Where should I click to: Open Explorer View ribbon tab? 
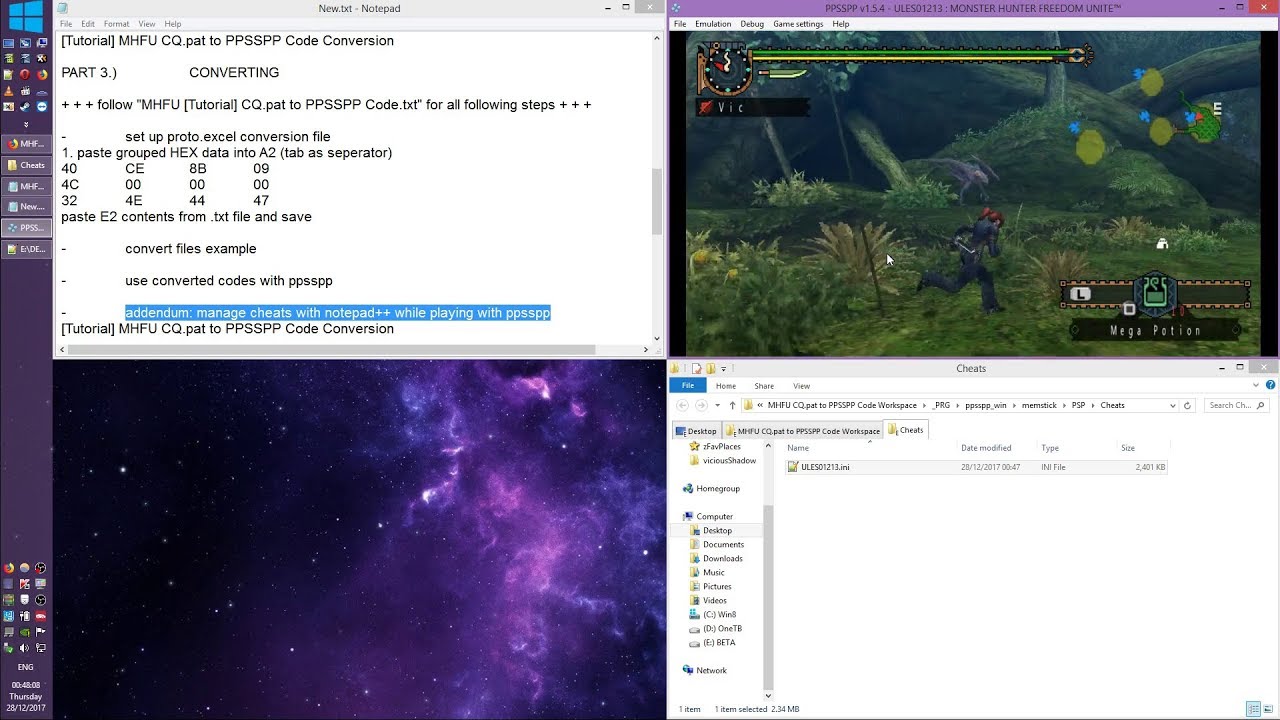[x=802, y=386]
